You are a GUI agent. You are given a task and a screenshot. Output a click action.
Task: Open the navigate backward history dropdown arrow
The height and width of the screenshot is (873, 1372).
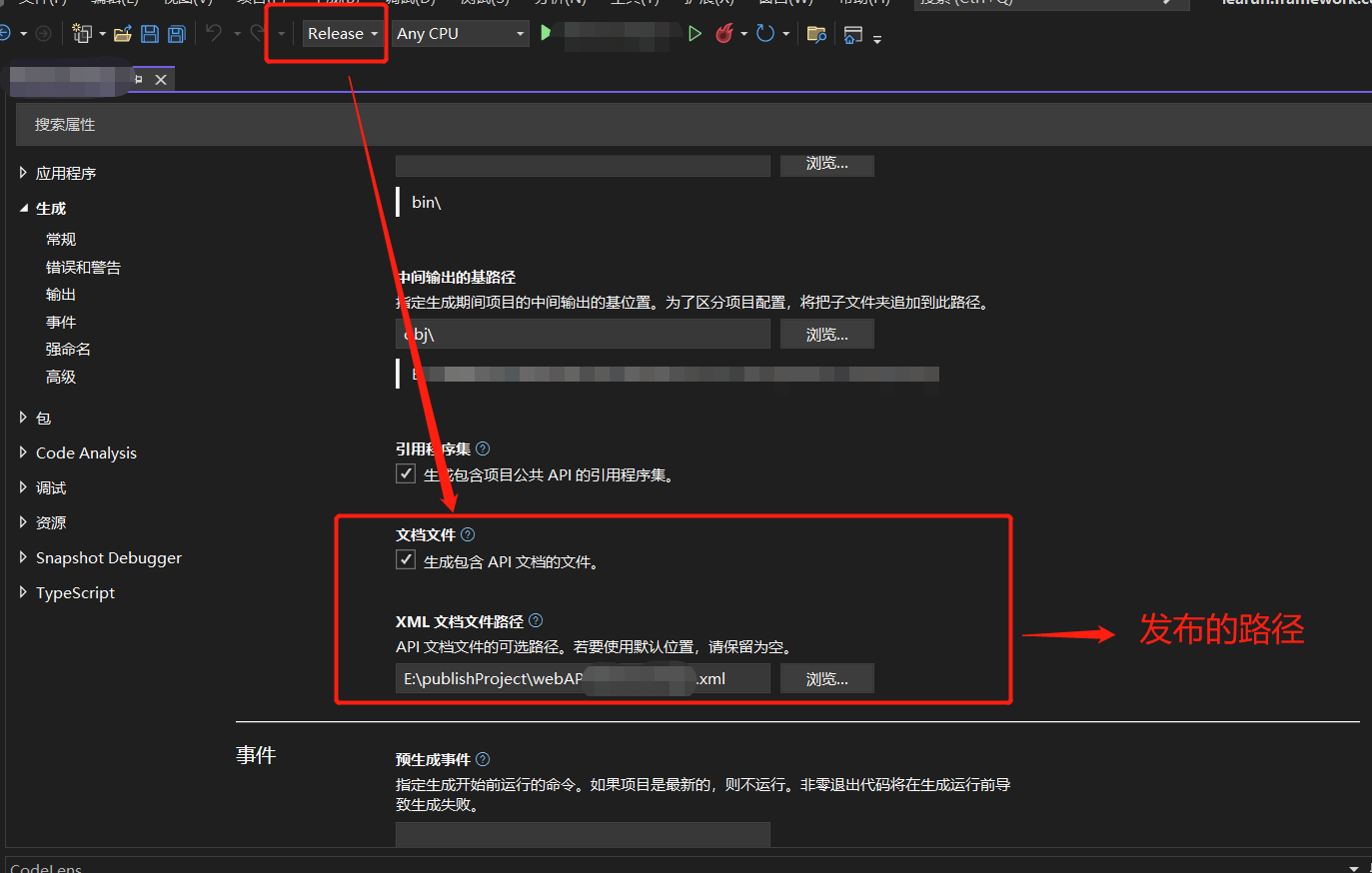click(23, 34)
